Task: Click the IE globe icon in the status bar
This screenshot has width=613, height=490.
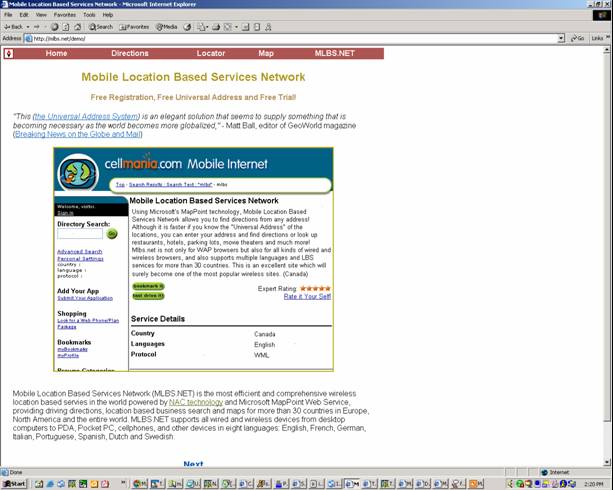Action: (4, 472)
